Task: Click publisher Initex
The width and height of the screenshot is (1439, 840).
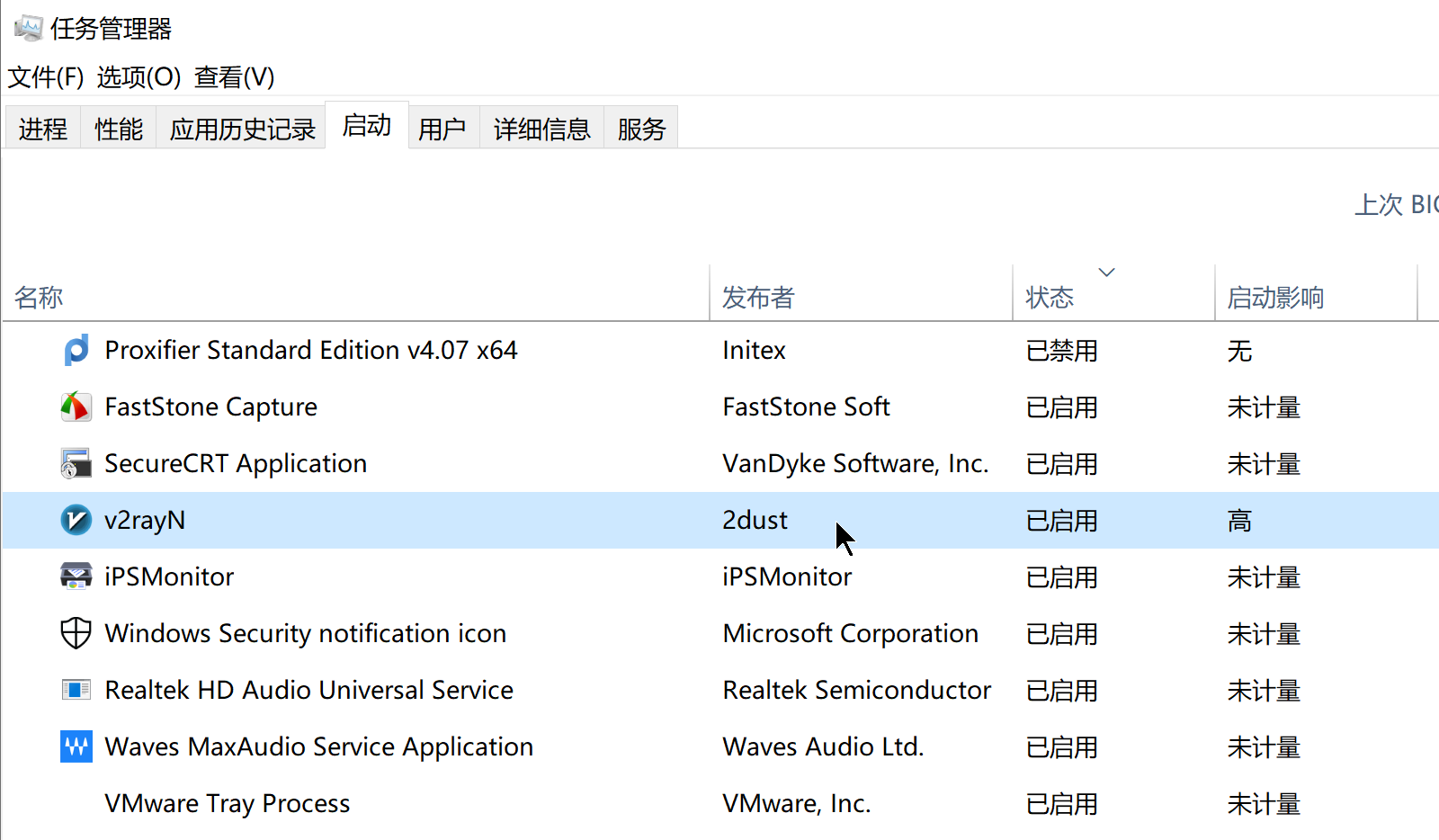Action: point(755,350)
